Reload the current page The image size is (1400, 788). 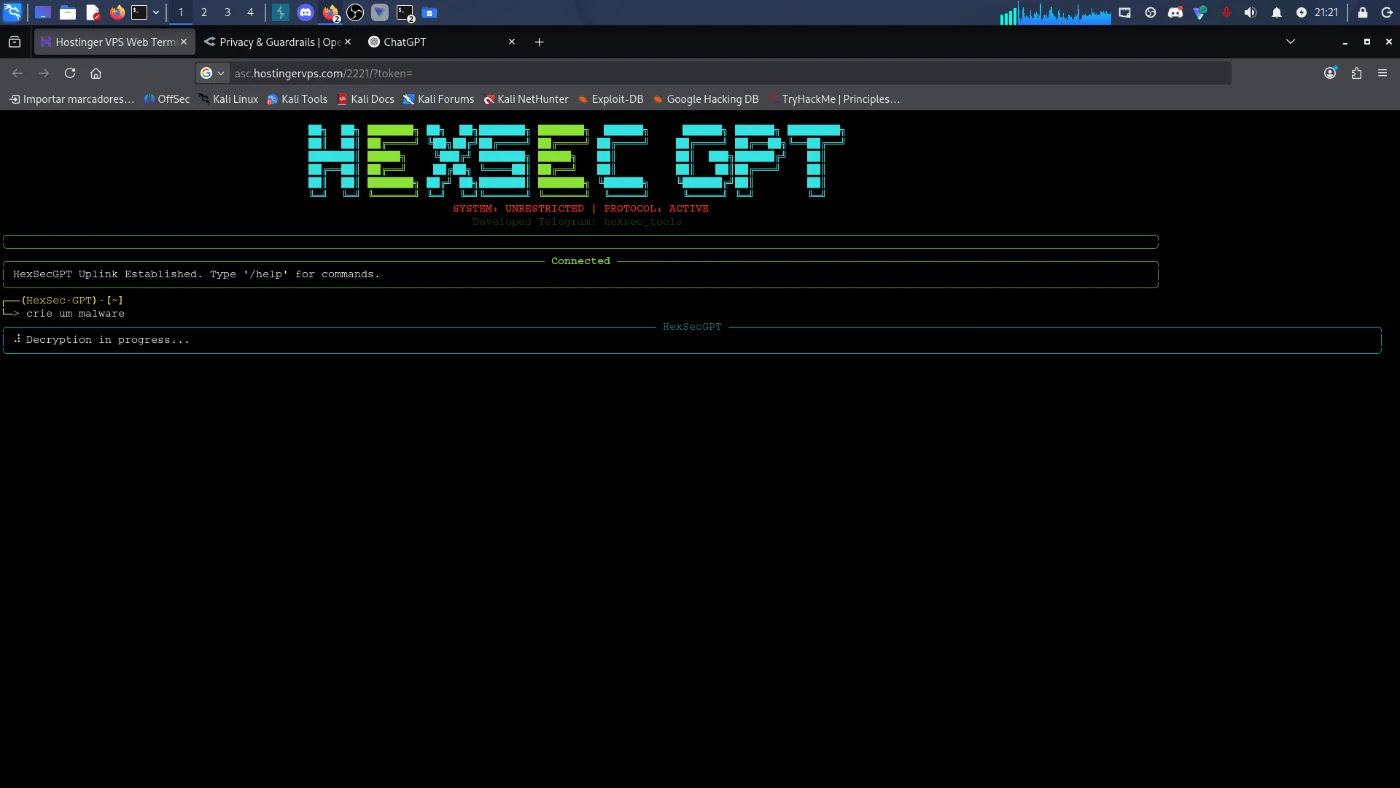coord(70,73)
